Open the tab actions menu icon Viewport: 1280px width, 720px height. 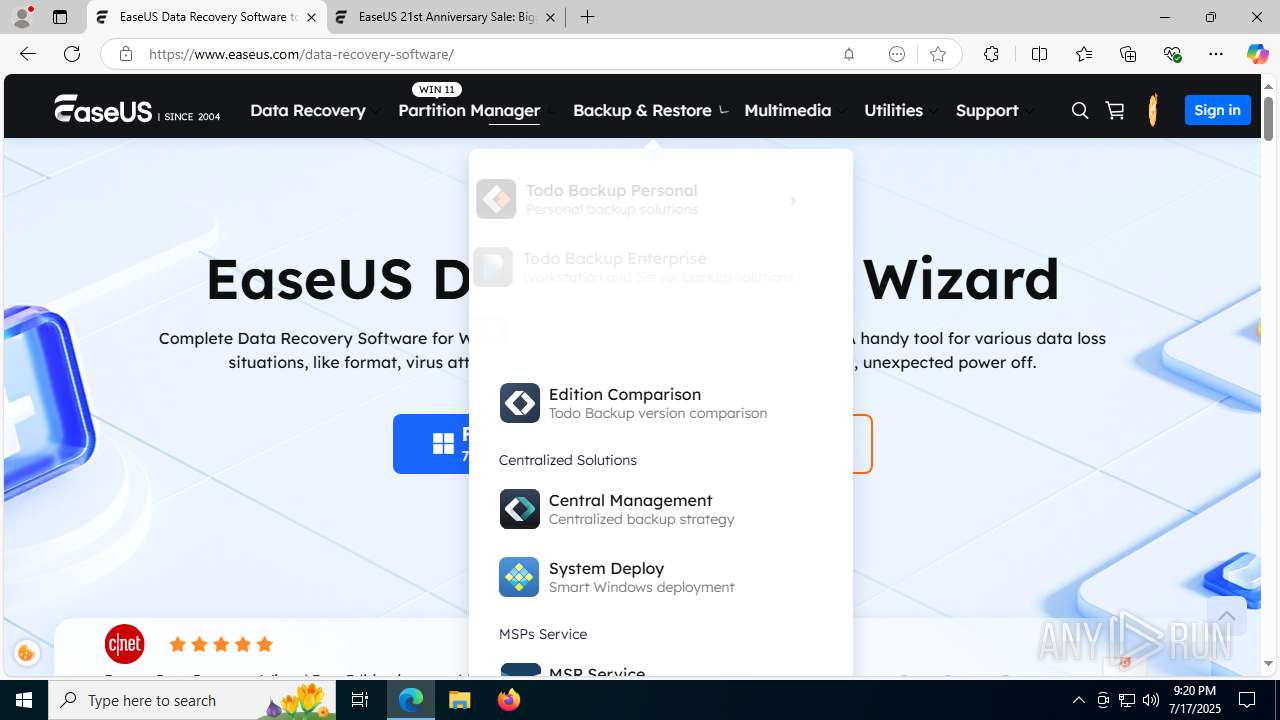pyautogui.click(x=60, y=17)
